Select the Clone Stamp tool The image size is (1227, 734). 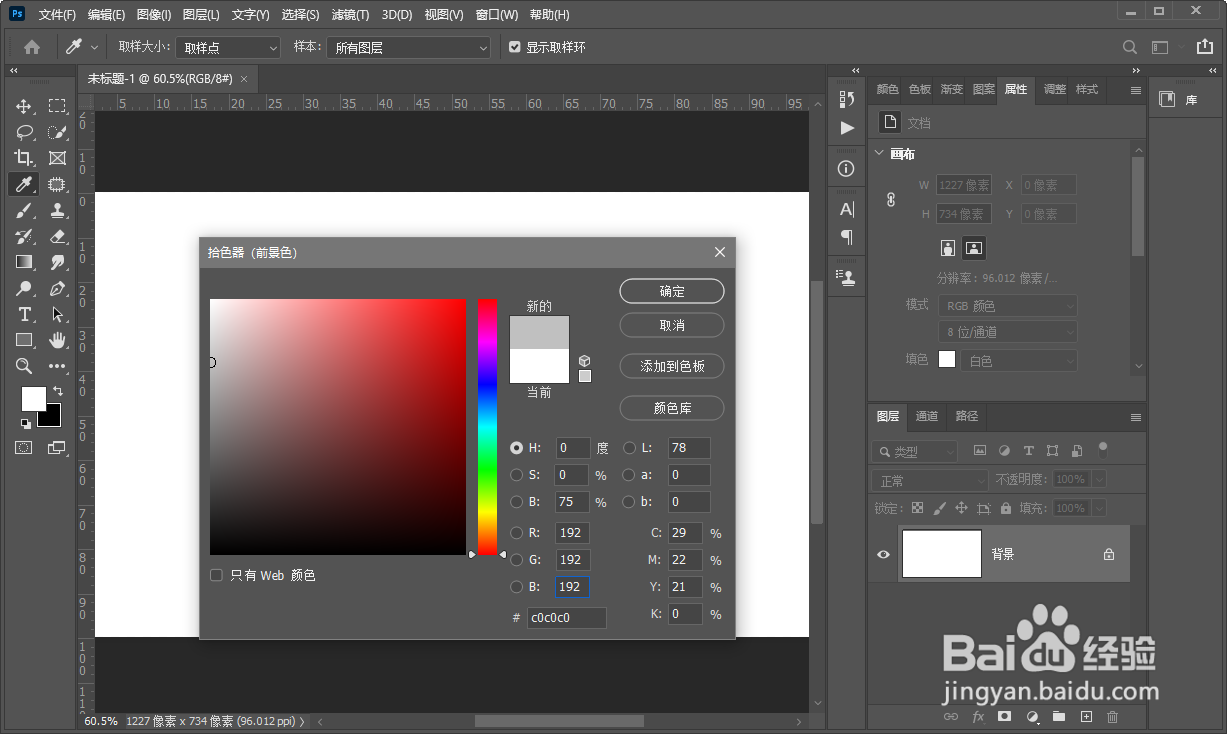pos(57,210)
